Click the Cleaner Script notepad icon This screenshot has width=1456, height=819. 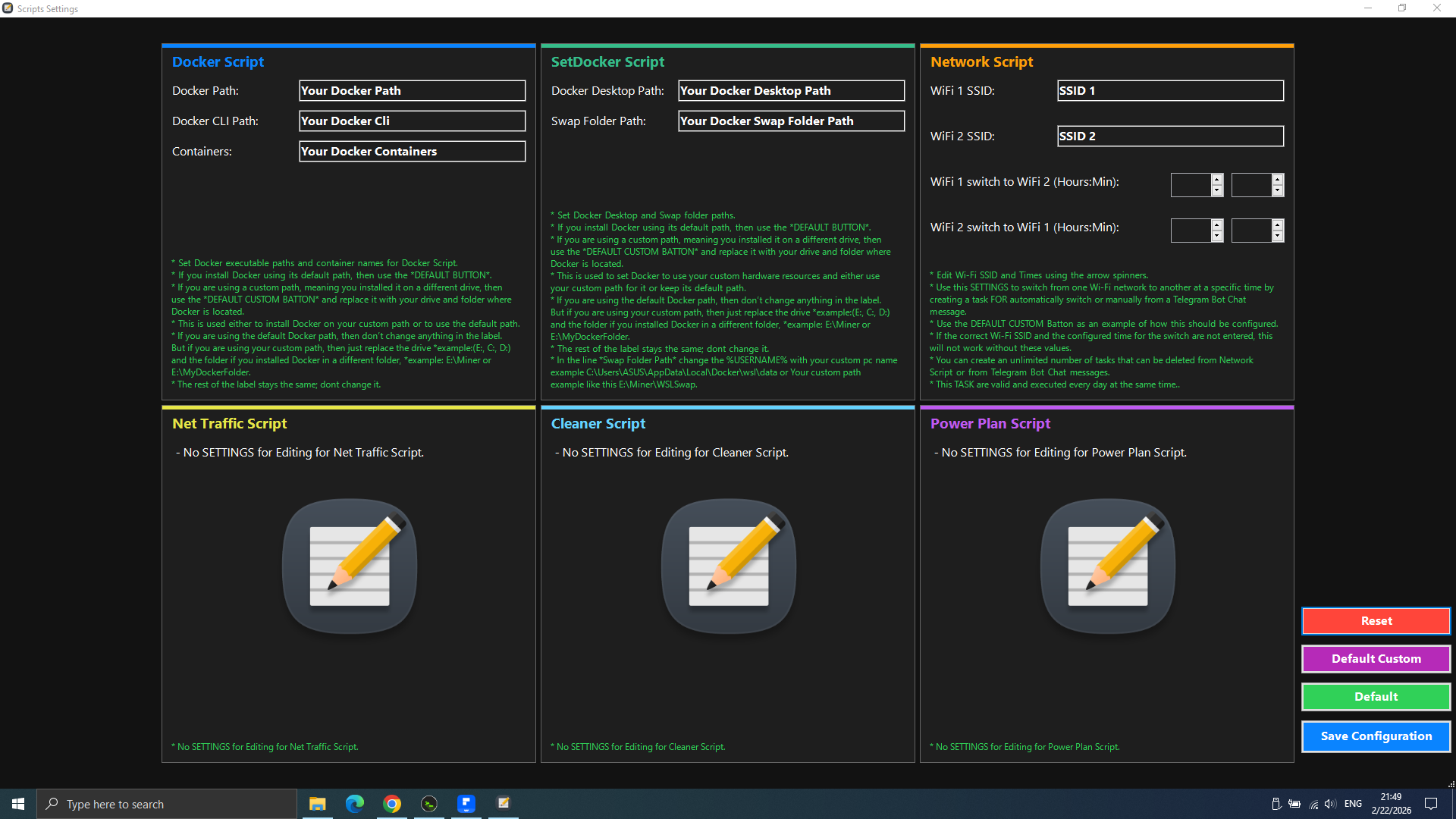tap(729, 566)
